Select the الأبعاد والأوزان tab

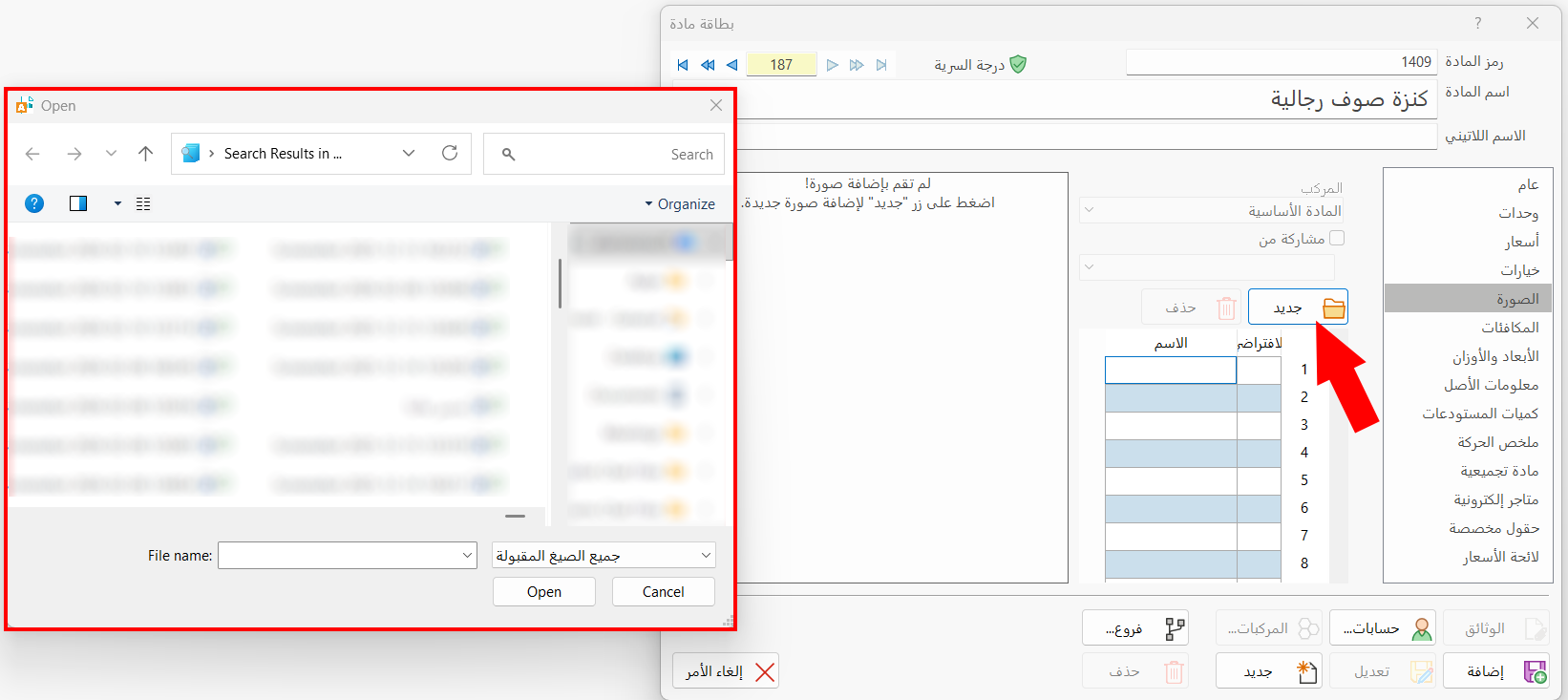[1468, 356]
